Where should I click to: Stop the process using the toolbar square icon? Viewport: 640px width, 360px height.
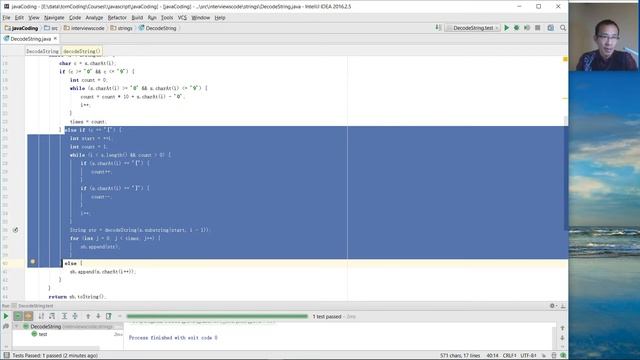point(538,28)
